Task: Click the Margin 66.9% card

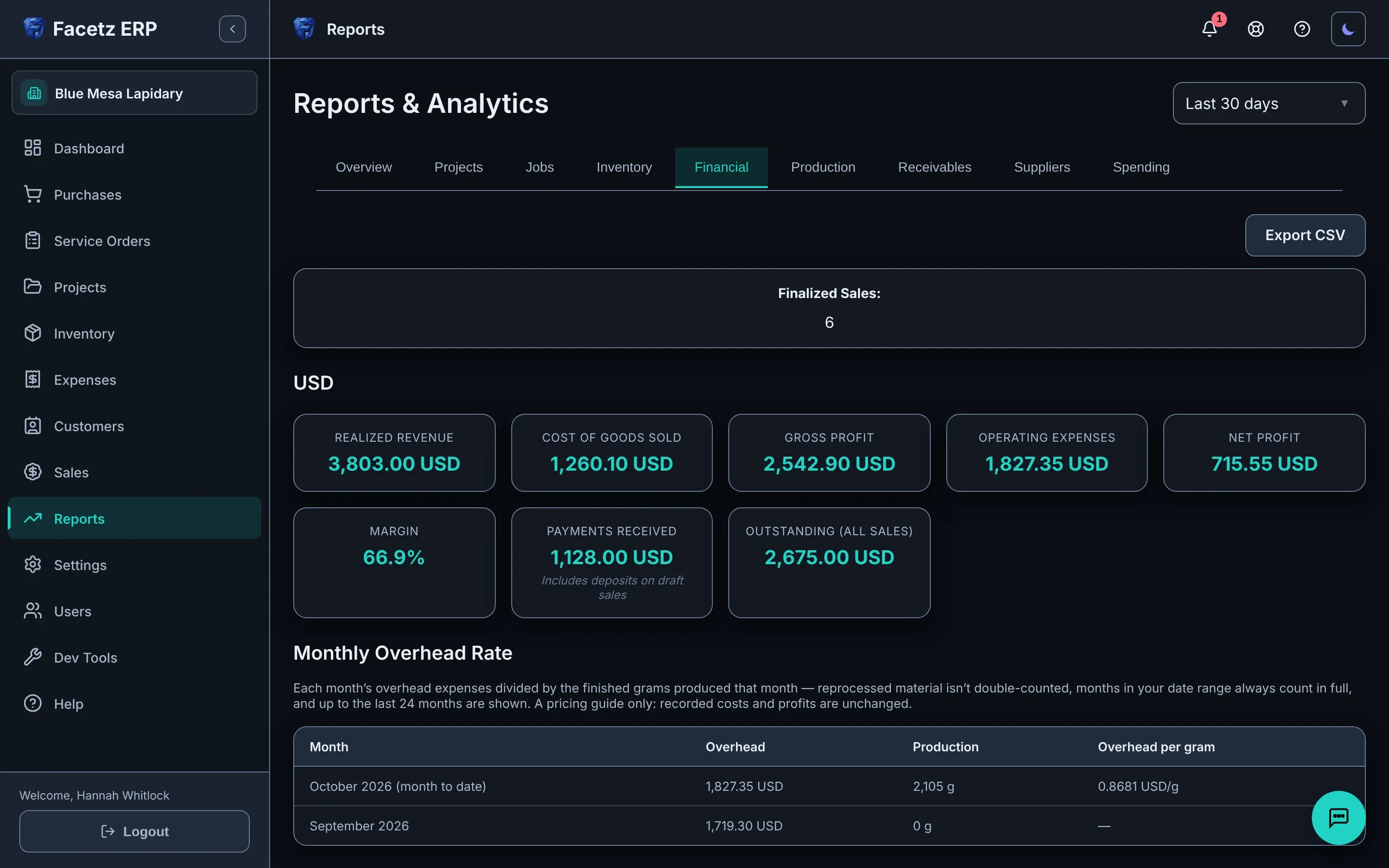Action: click(394, 563)
